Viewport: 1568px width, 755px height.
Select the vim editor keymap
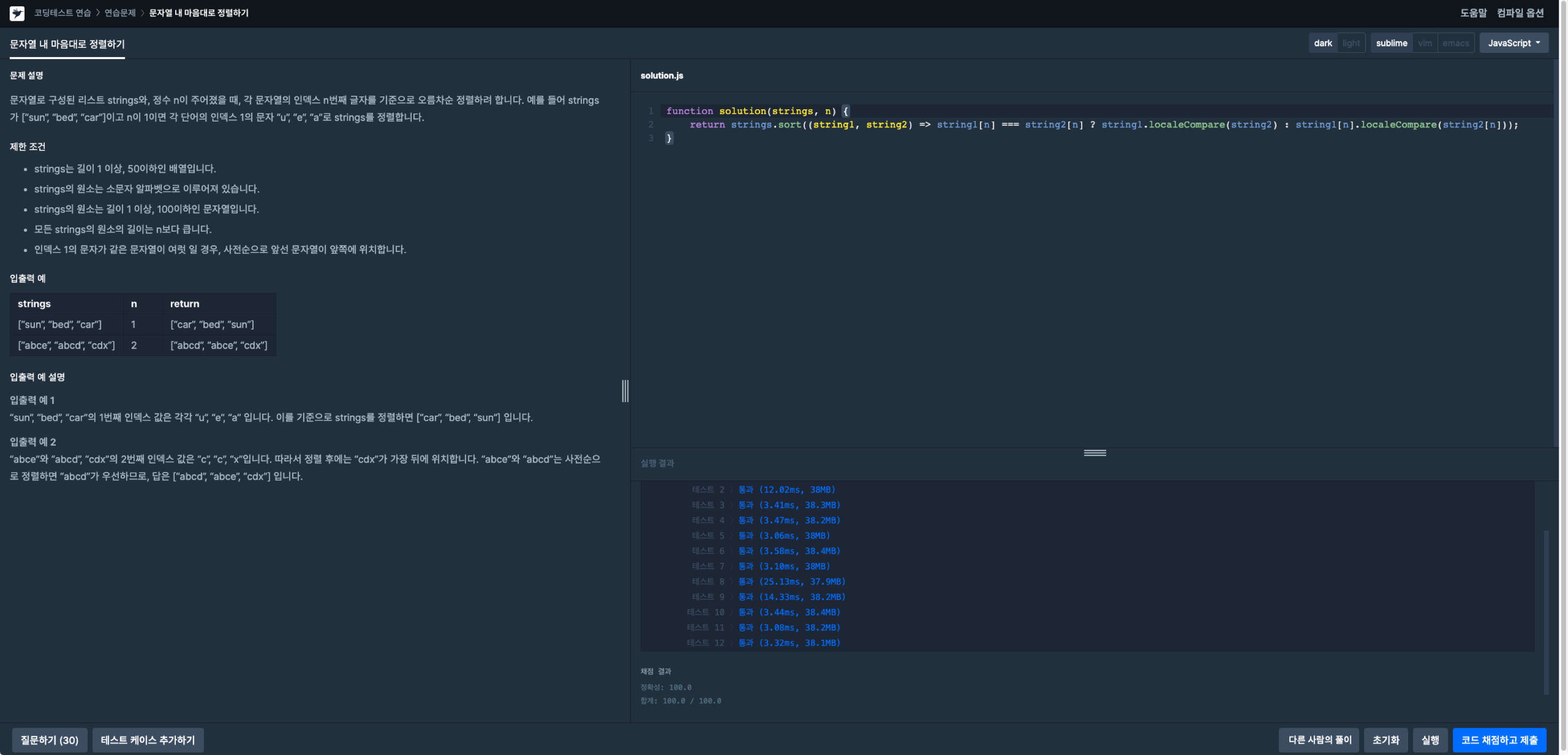tap(1424, 43)
